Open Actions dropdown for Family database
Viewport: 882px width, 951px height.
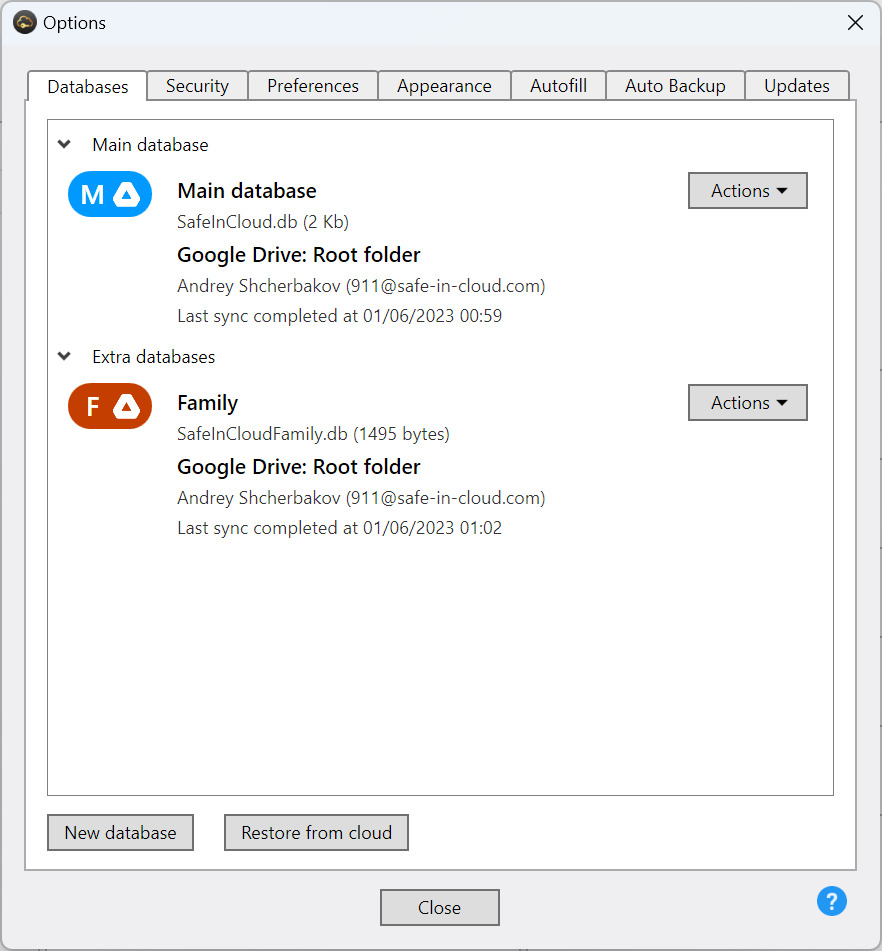pos(748,403)
